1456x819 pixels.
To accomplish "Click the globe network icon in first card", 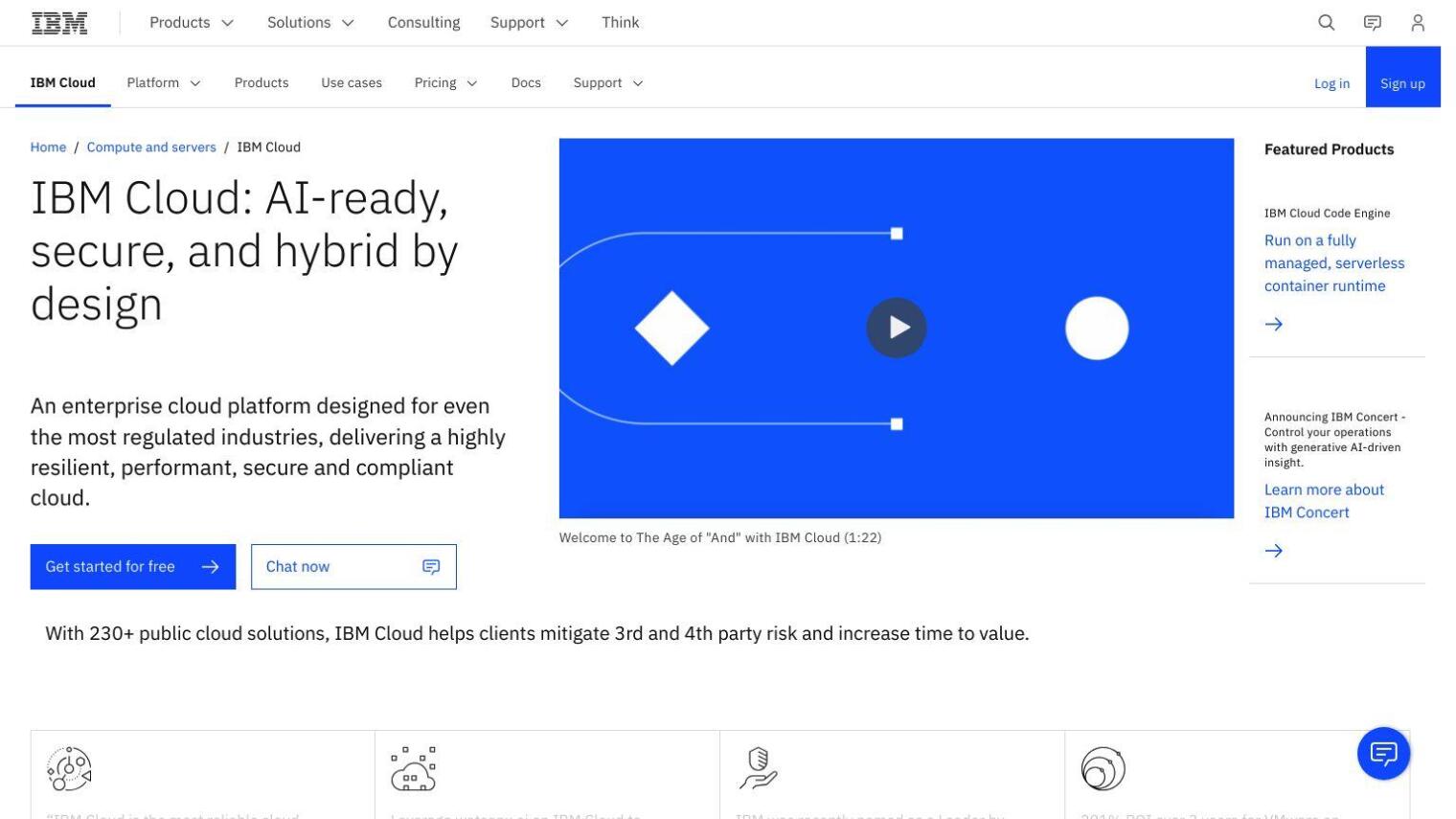I will coord(69,768).
